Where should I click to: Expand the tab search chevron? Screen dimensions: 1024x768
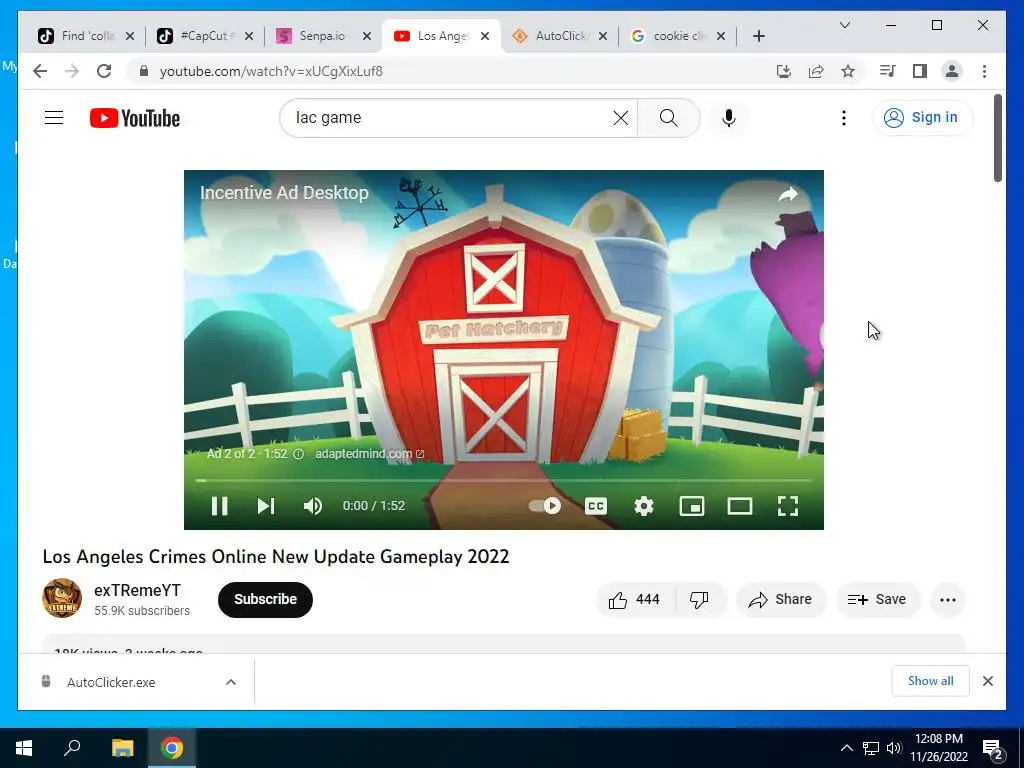click(844, 25)
